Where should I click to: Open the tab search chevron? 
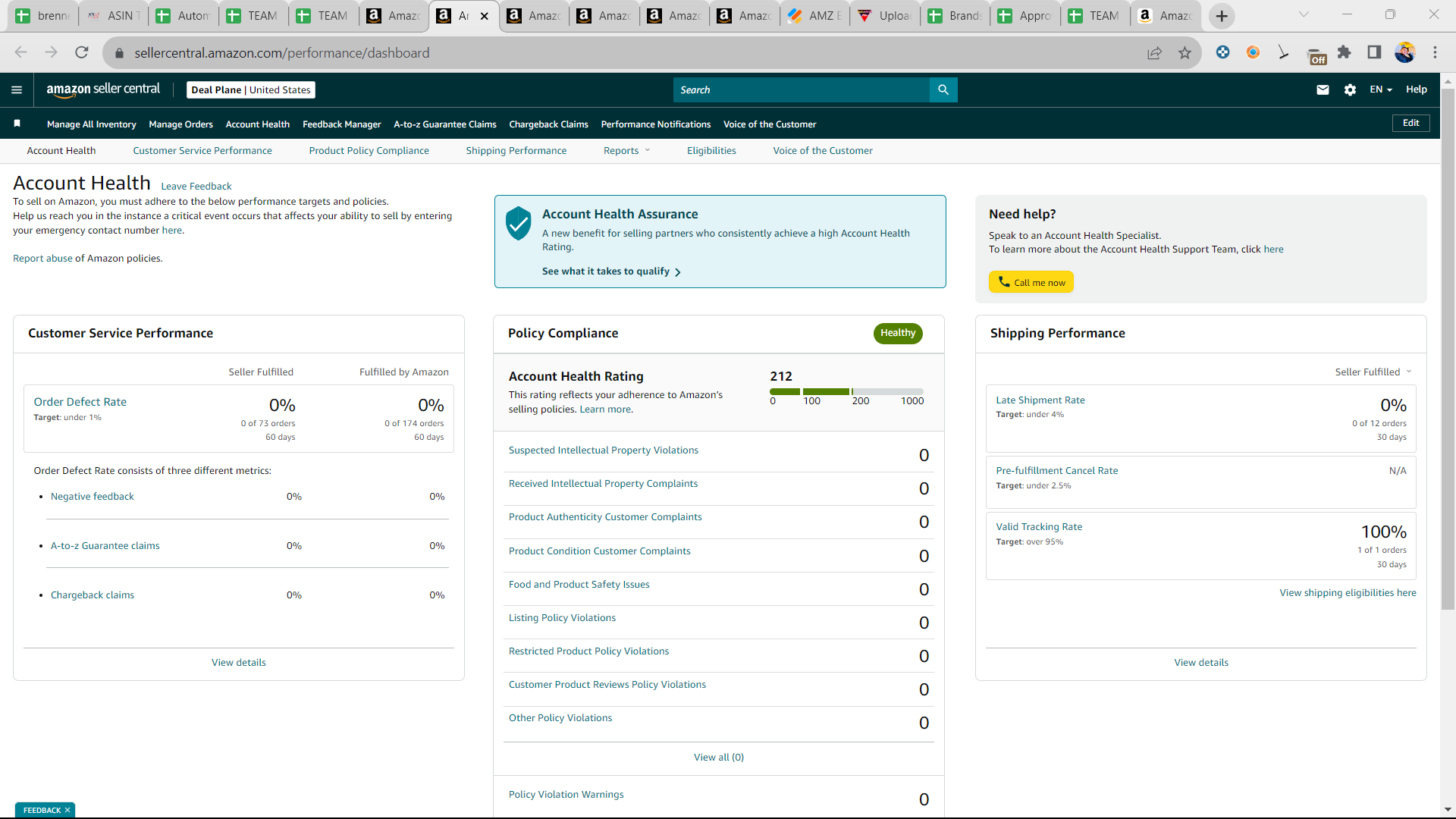(1304, 14)
